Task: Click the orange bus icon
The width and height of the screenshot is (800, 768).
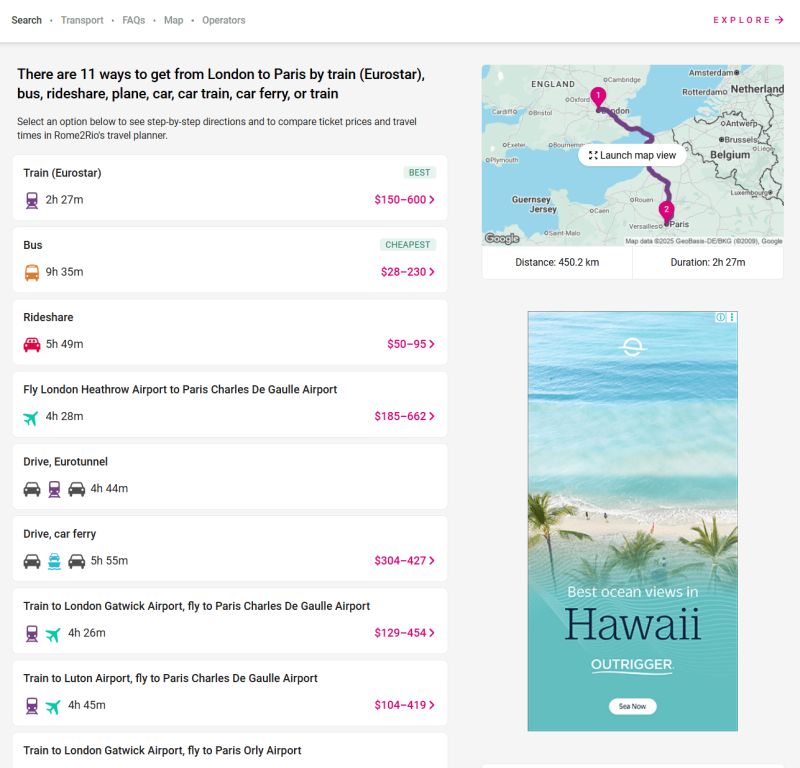Action: tap(32, 272)
